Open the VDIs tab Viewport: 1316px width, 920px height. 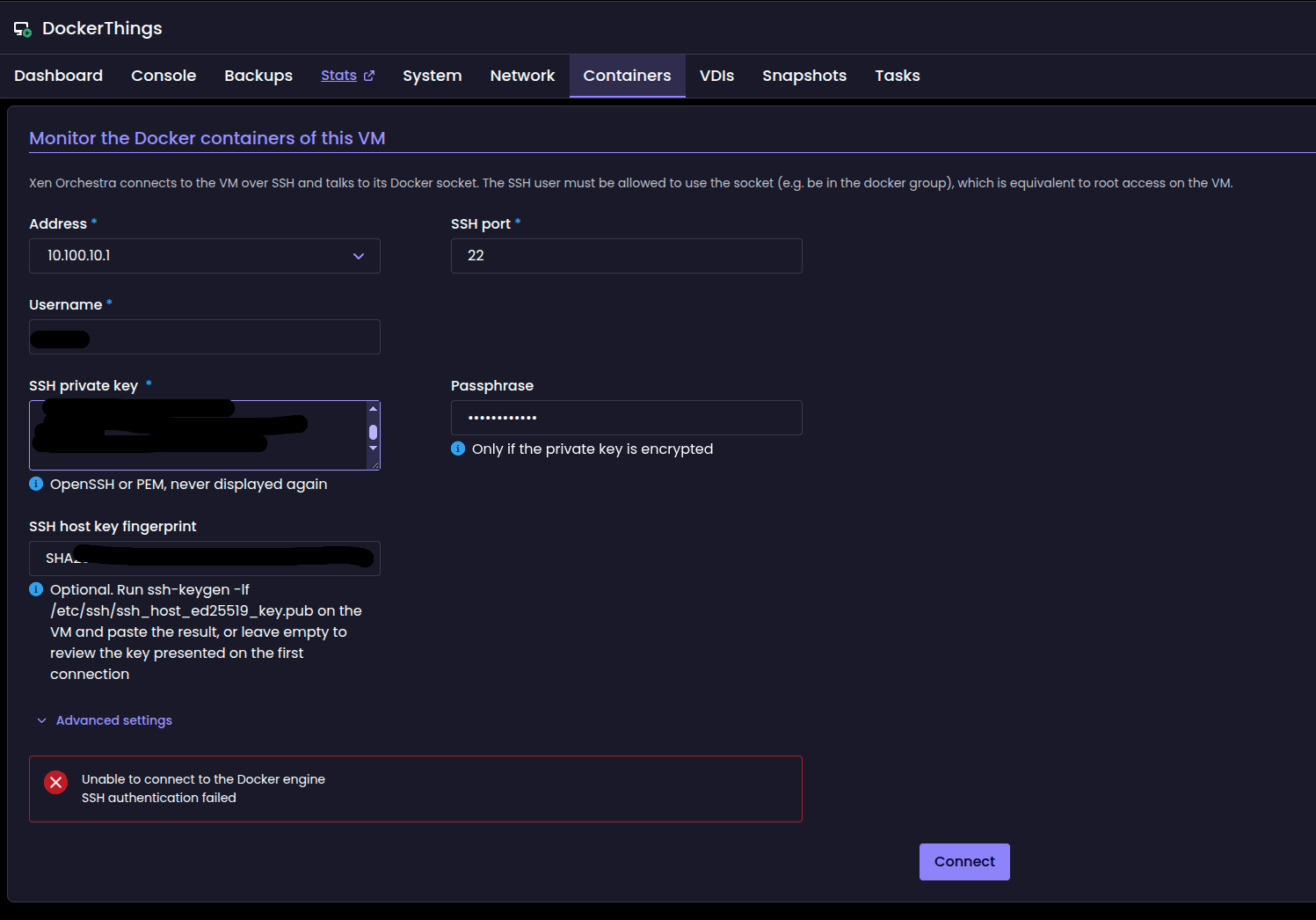click(717, 76)
